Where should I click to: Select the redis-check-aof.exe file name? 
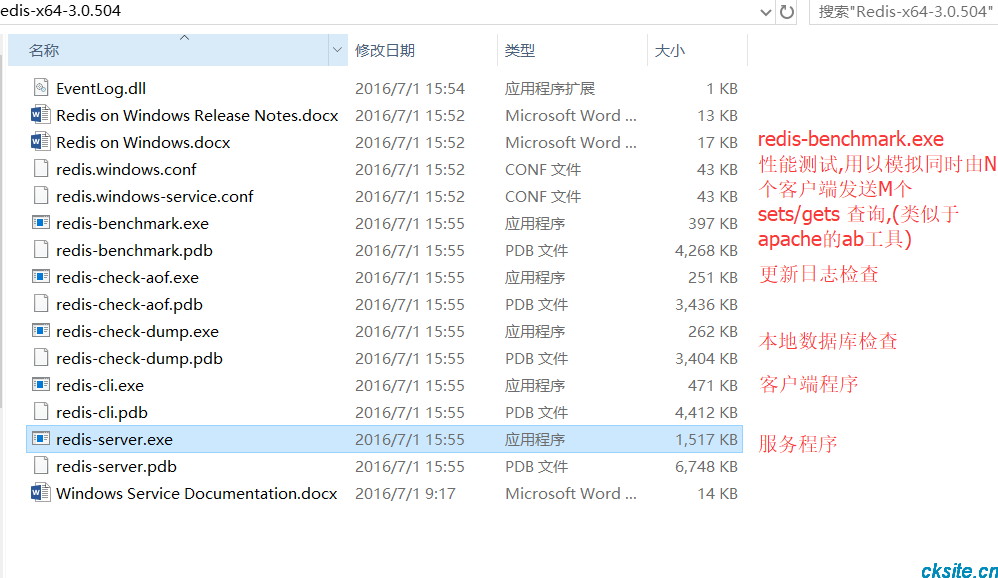tap(127, 278)
